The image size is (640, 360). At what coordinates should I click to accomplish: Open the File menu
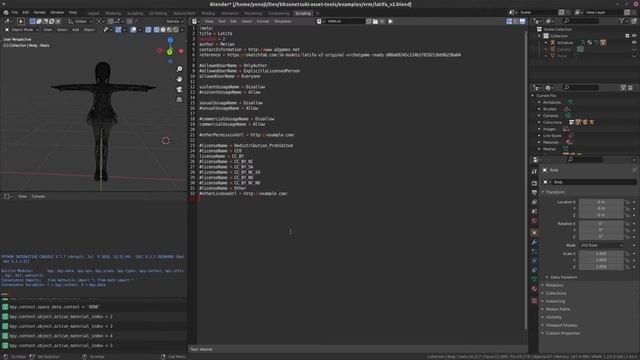coord(15,13)
